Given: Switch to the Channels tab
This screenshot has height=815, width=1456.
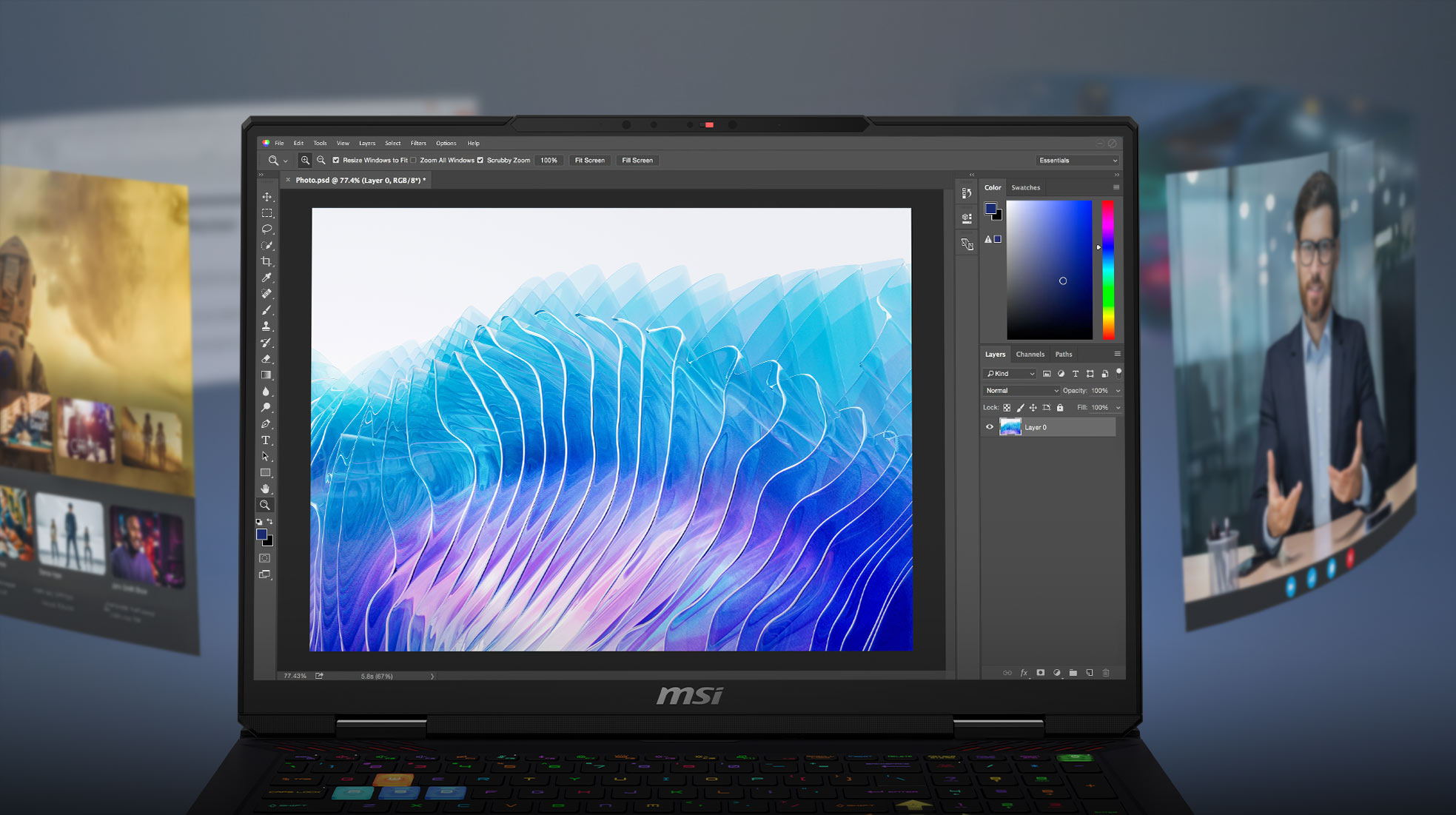Looking at the screenshot, I should 1030,354.
